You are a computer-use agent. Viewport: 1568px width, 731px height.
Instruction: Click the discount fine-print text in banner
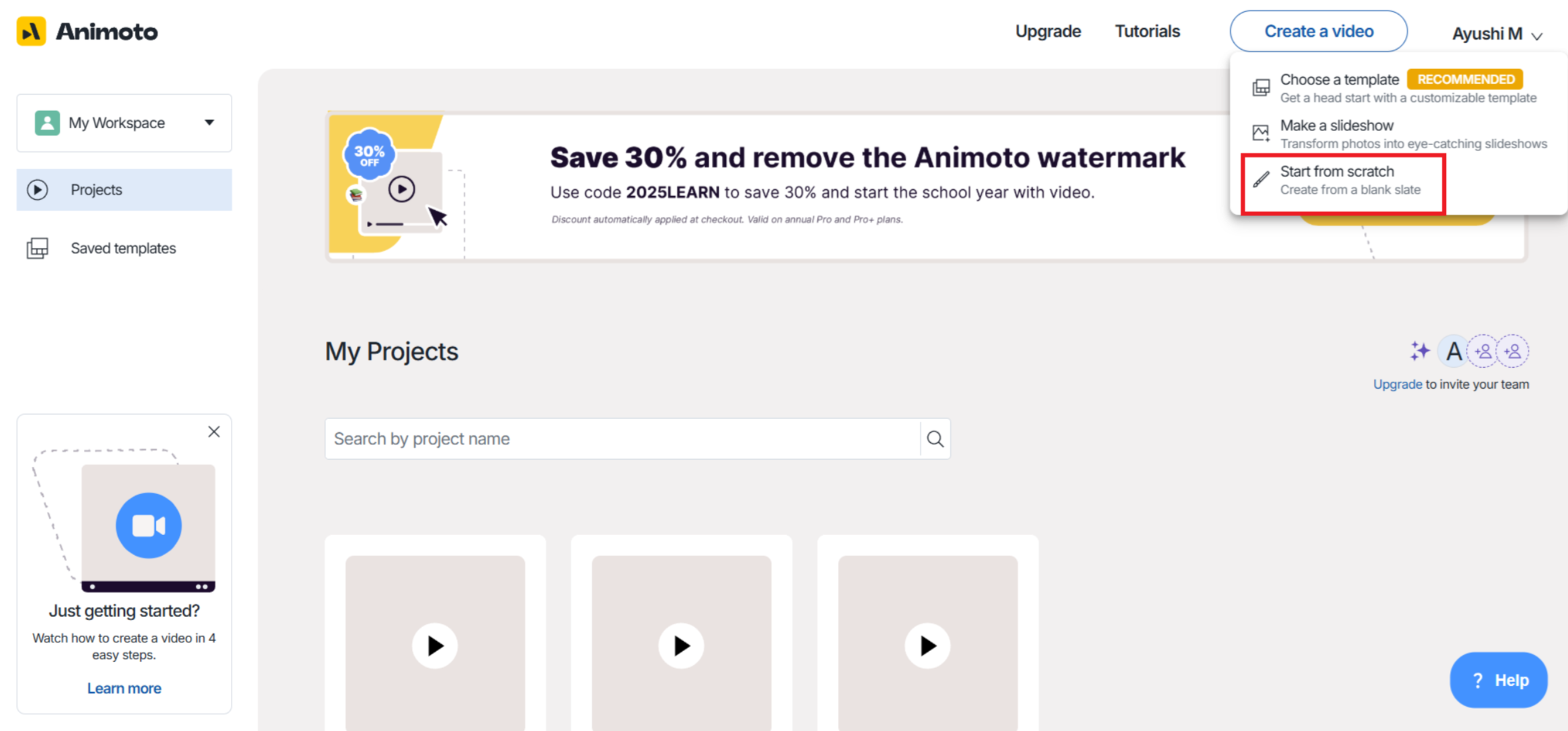pyautogui.click(x=727, y=220)
